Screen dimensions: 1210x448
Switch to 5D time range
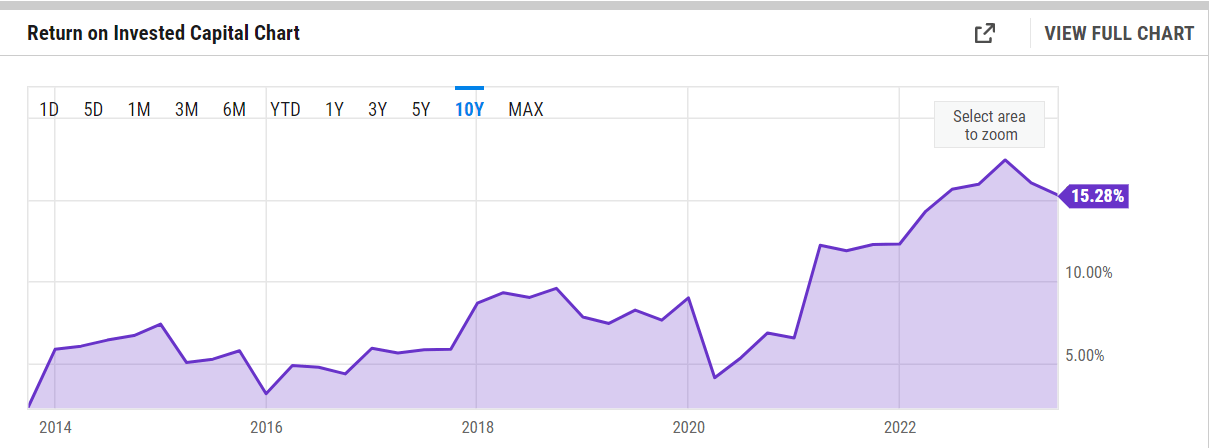[x=93, y=110]
